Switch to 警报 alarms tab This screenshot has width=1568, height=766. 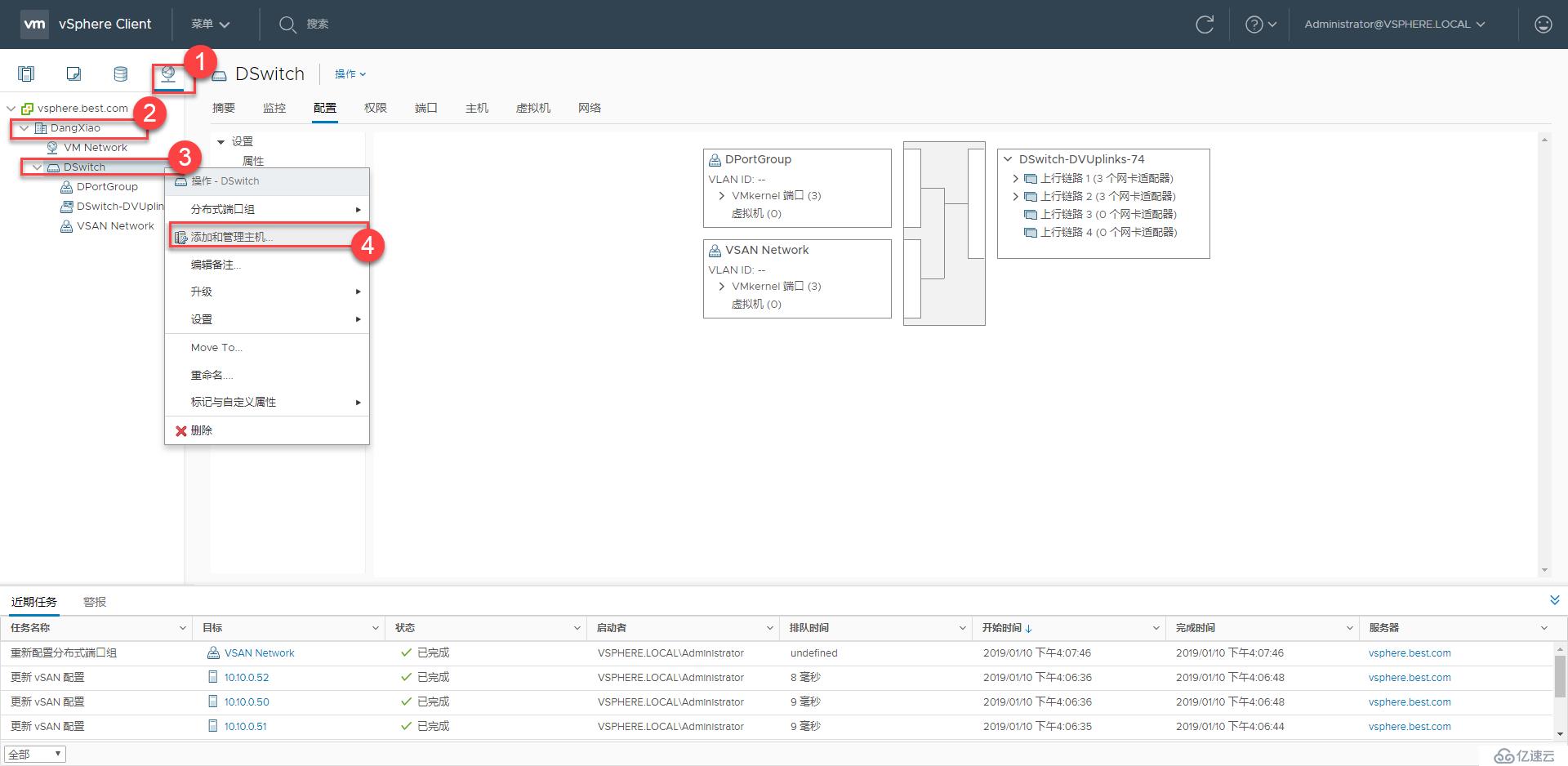pyautogui.click(x=95, y=602)
